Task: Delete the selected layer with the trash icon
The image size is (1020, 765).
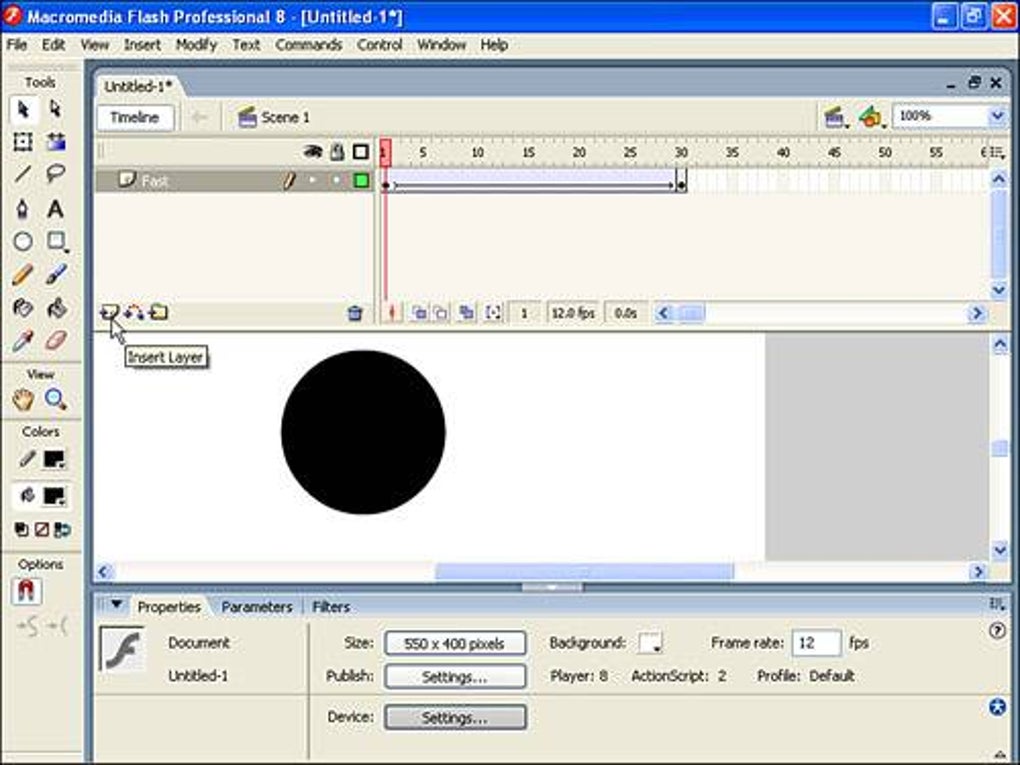Action: point(355,312)
